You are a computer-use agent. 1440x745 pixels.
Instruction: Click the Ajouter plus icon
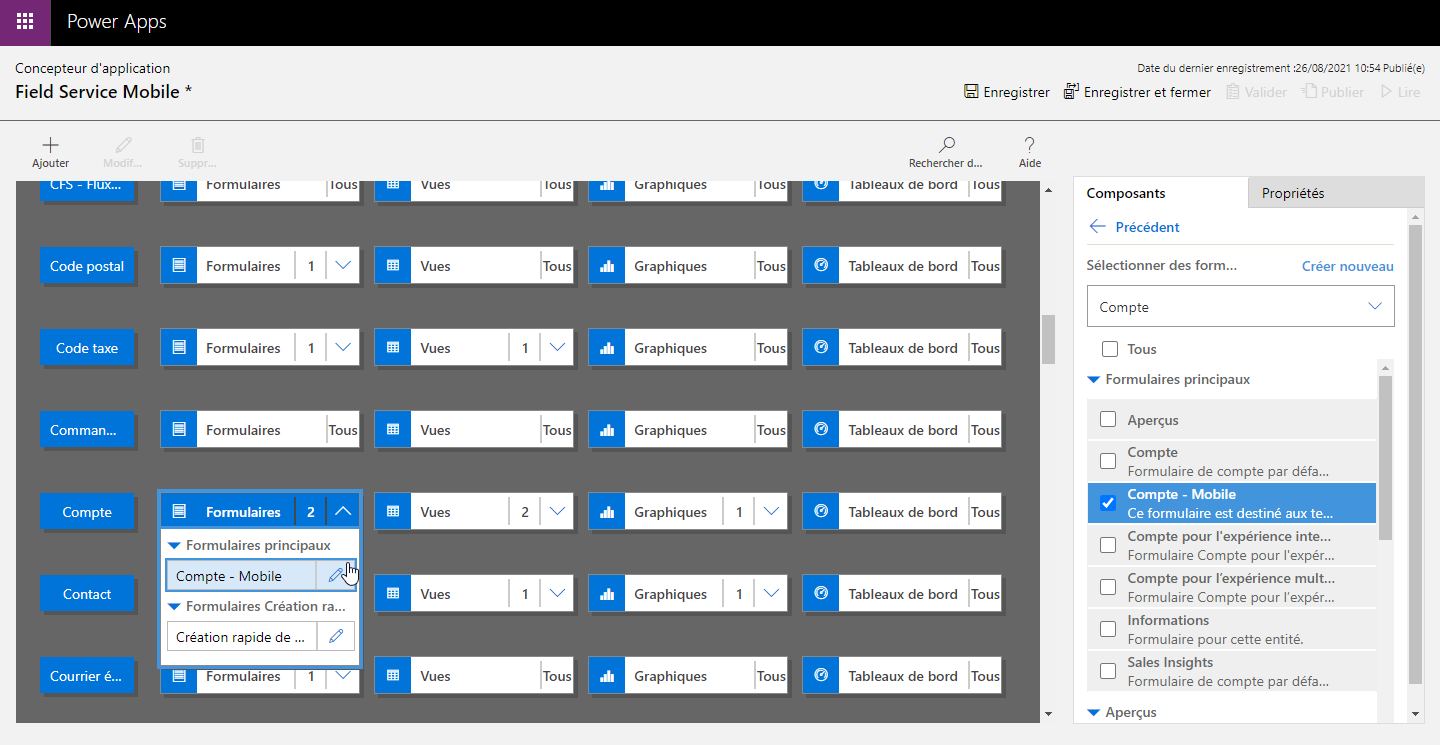coord(50,145)
